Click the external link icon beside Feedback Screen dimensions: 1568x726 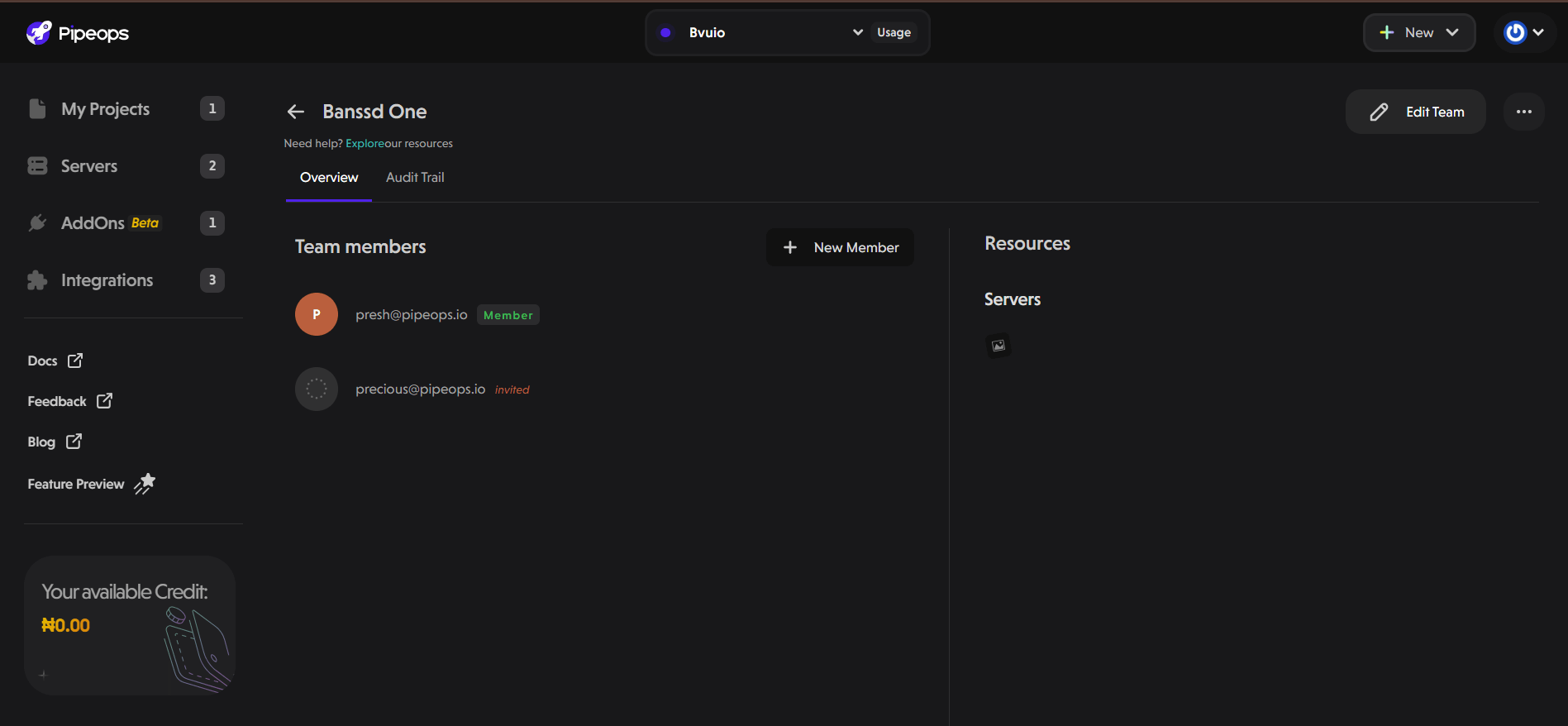104,400
